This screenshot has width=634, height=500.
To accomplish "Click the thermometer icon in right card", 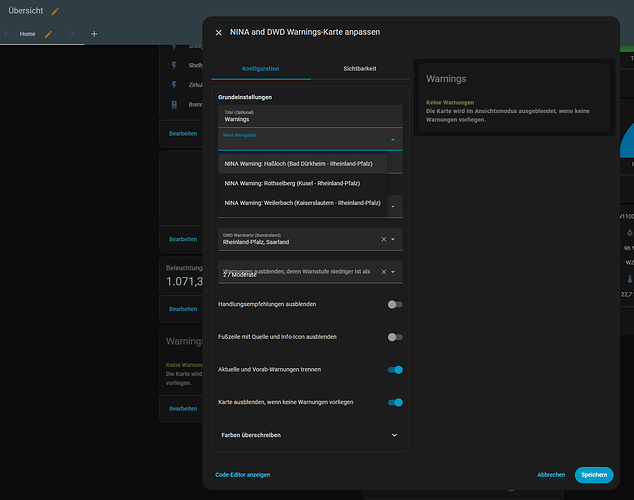I will [x=630, y=279].
